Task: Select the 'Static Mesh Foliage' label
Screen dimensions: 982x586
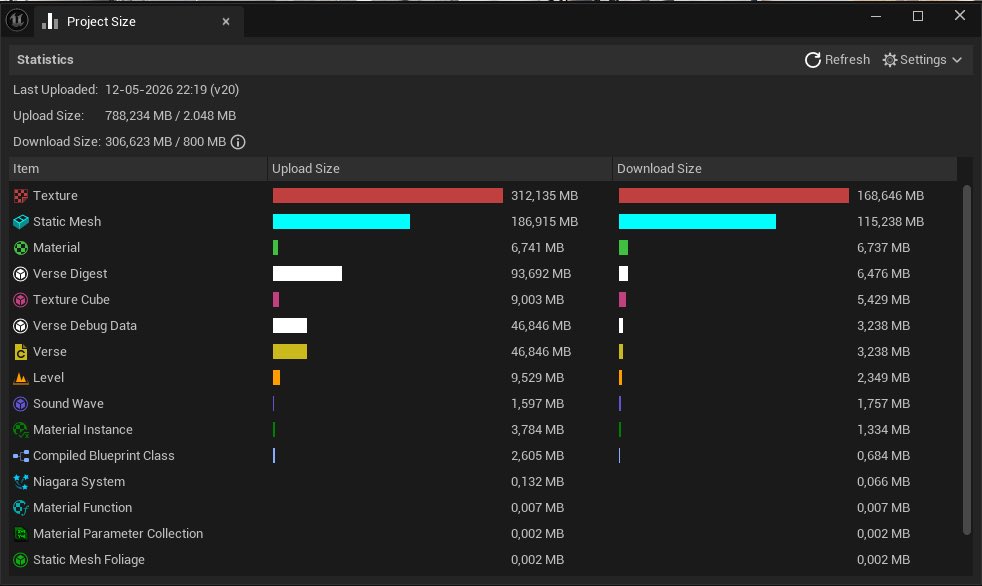Action: (x=88, y=560)
